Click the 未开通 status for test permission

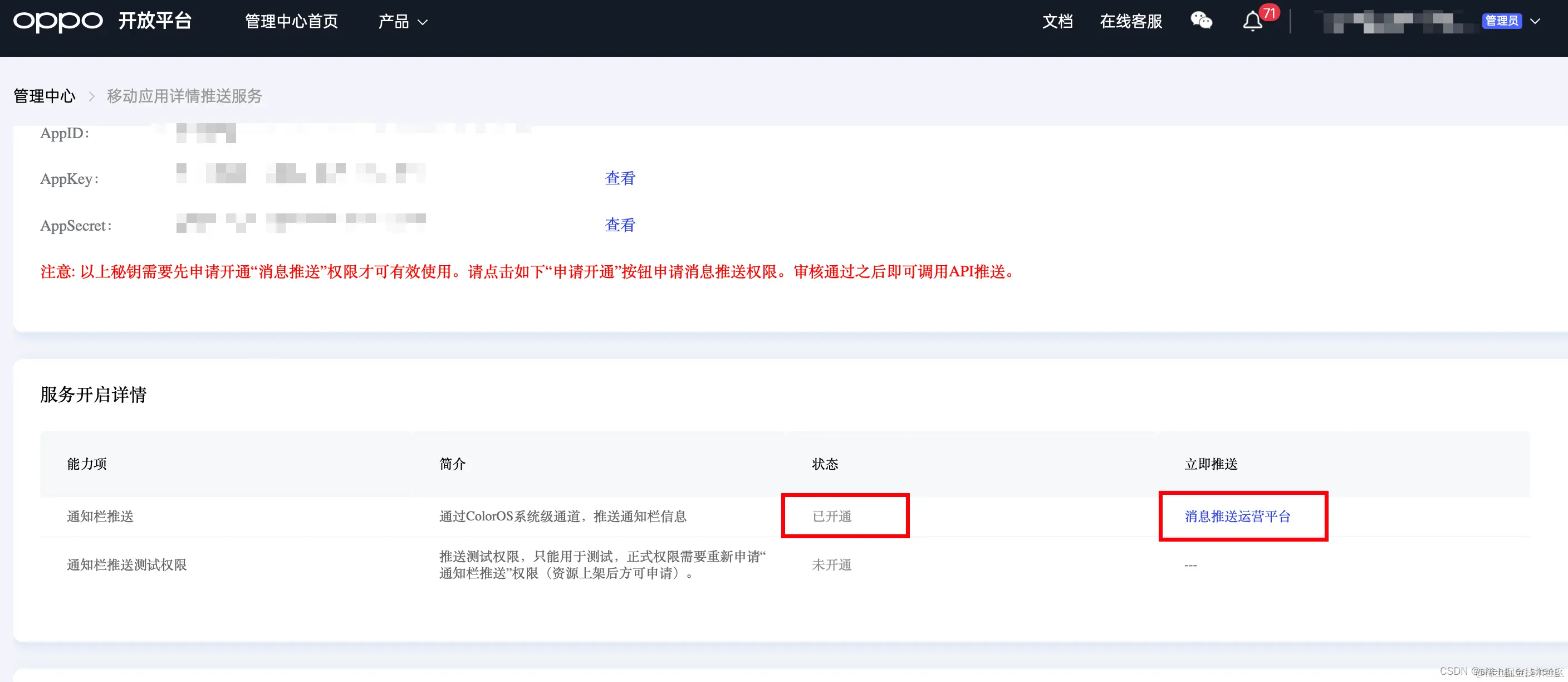pos(831,564)
